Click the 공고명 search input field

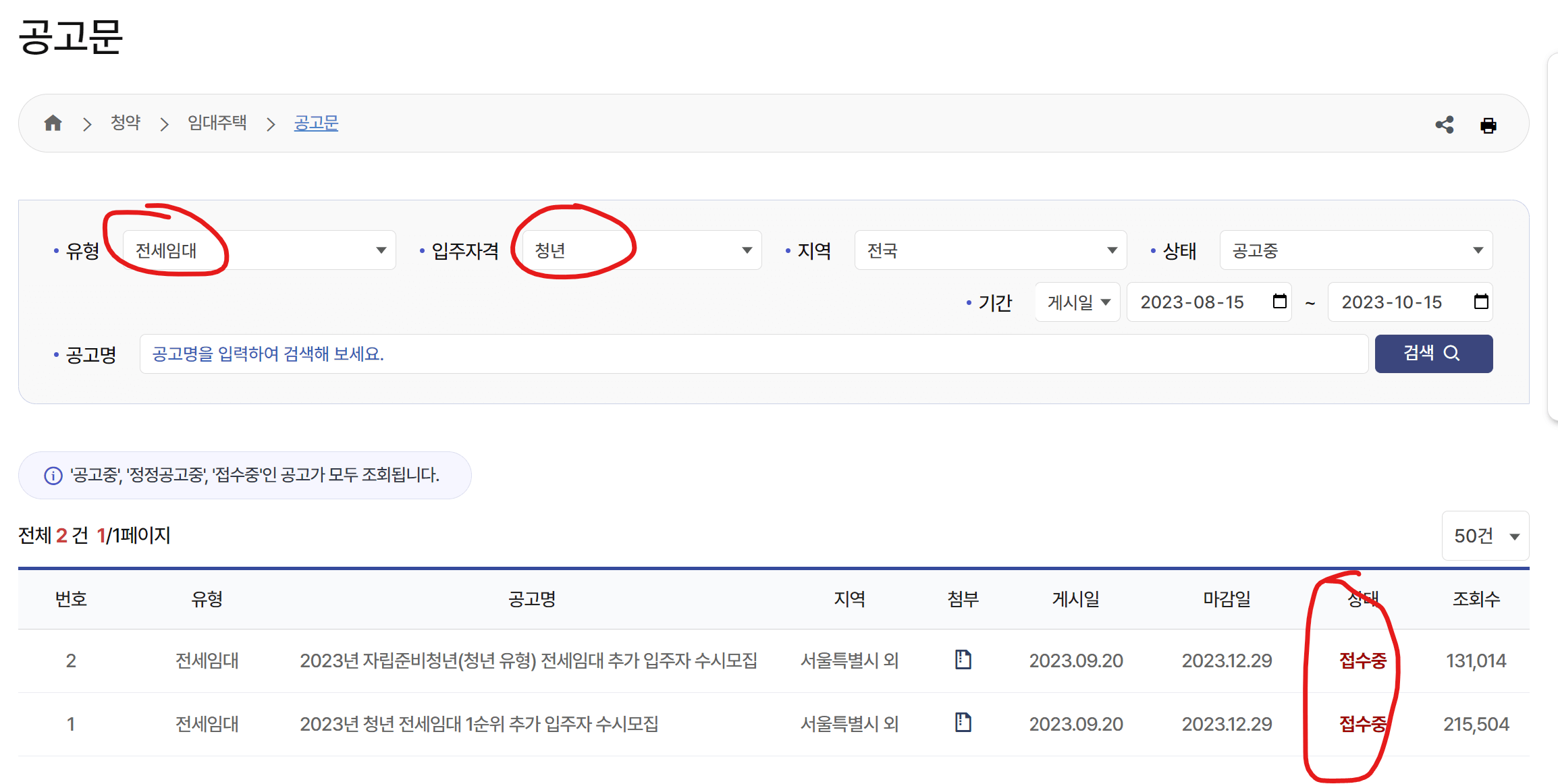[753, 354]
